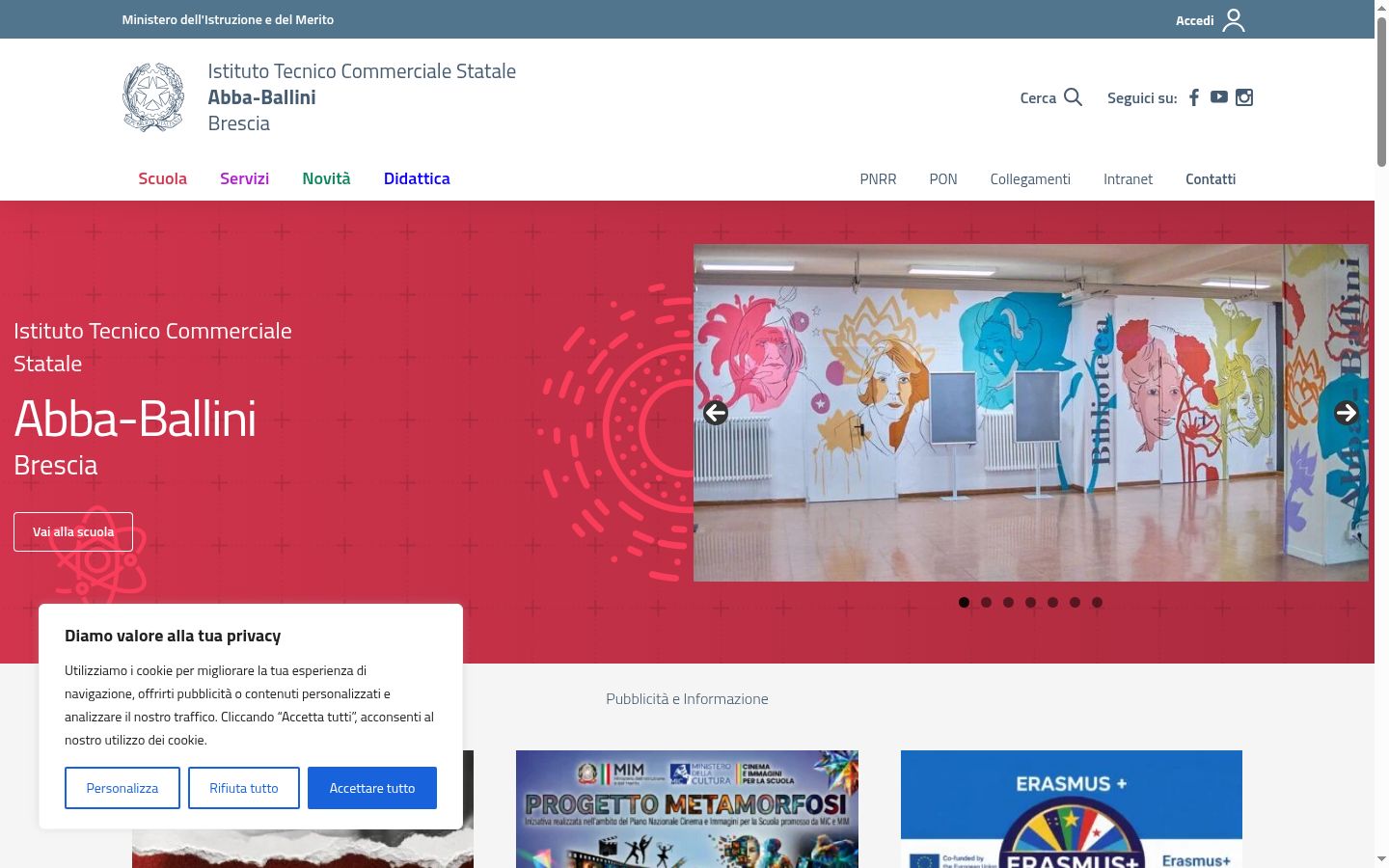Image resolution: width=1389 pixels, height=868 pixels.
Task: Open the Scuola menu
Action: [x=162, y=178]
